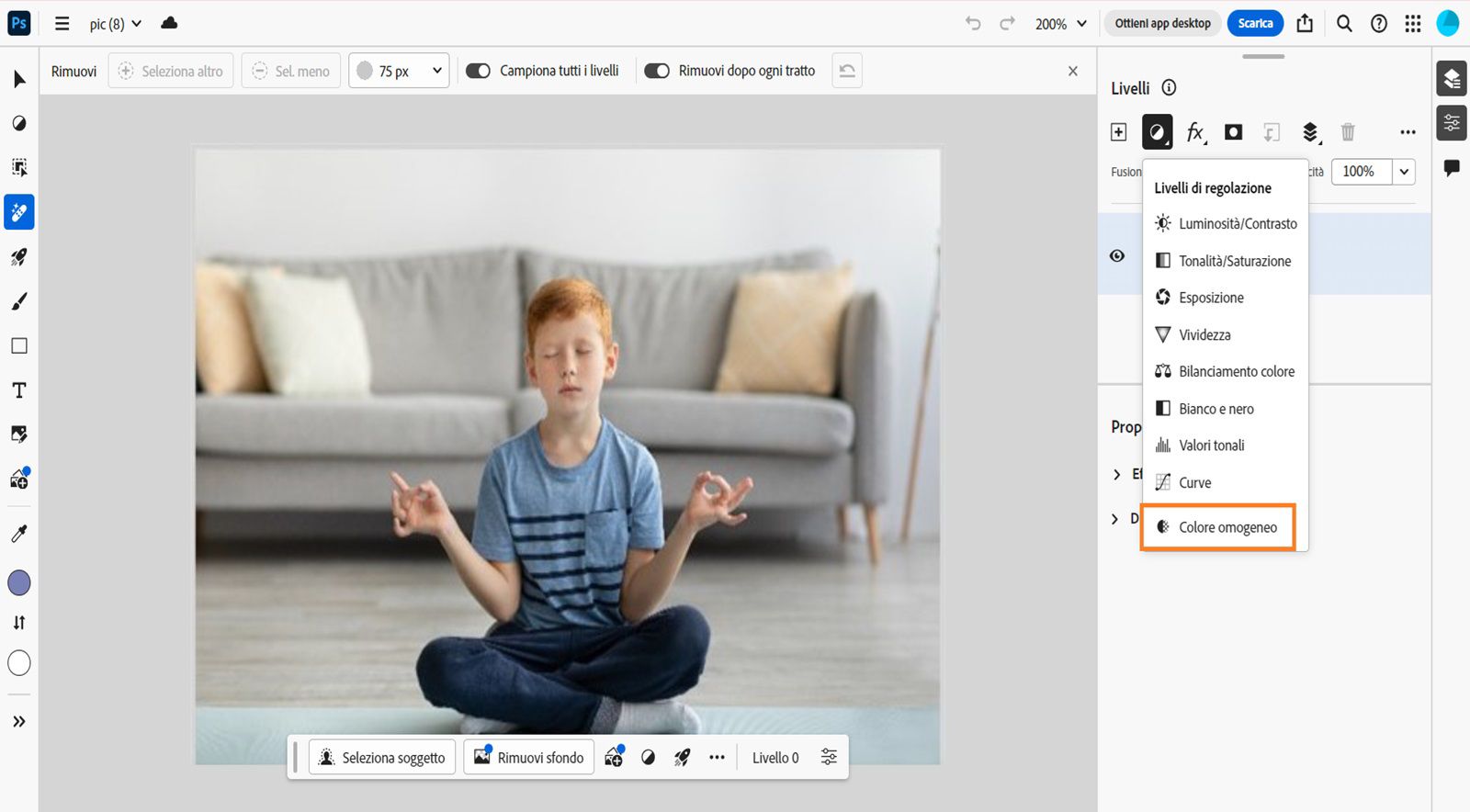Select the Remove healing tool

coord(19,212)
